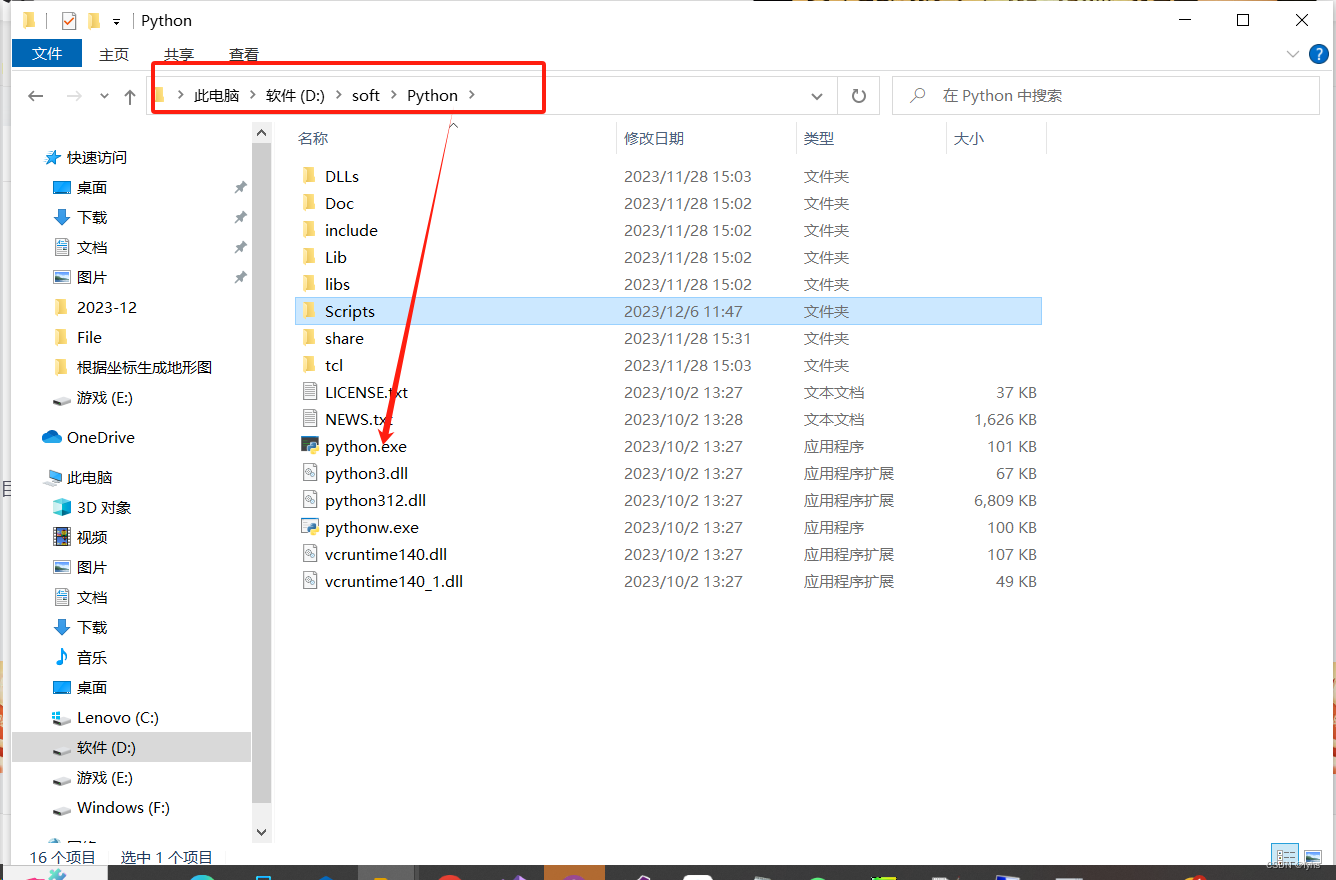Expand the chevron after Python breadcrumb

click(x=472, y=96)
